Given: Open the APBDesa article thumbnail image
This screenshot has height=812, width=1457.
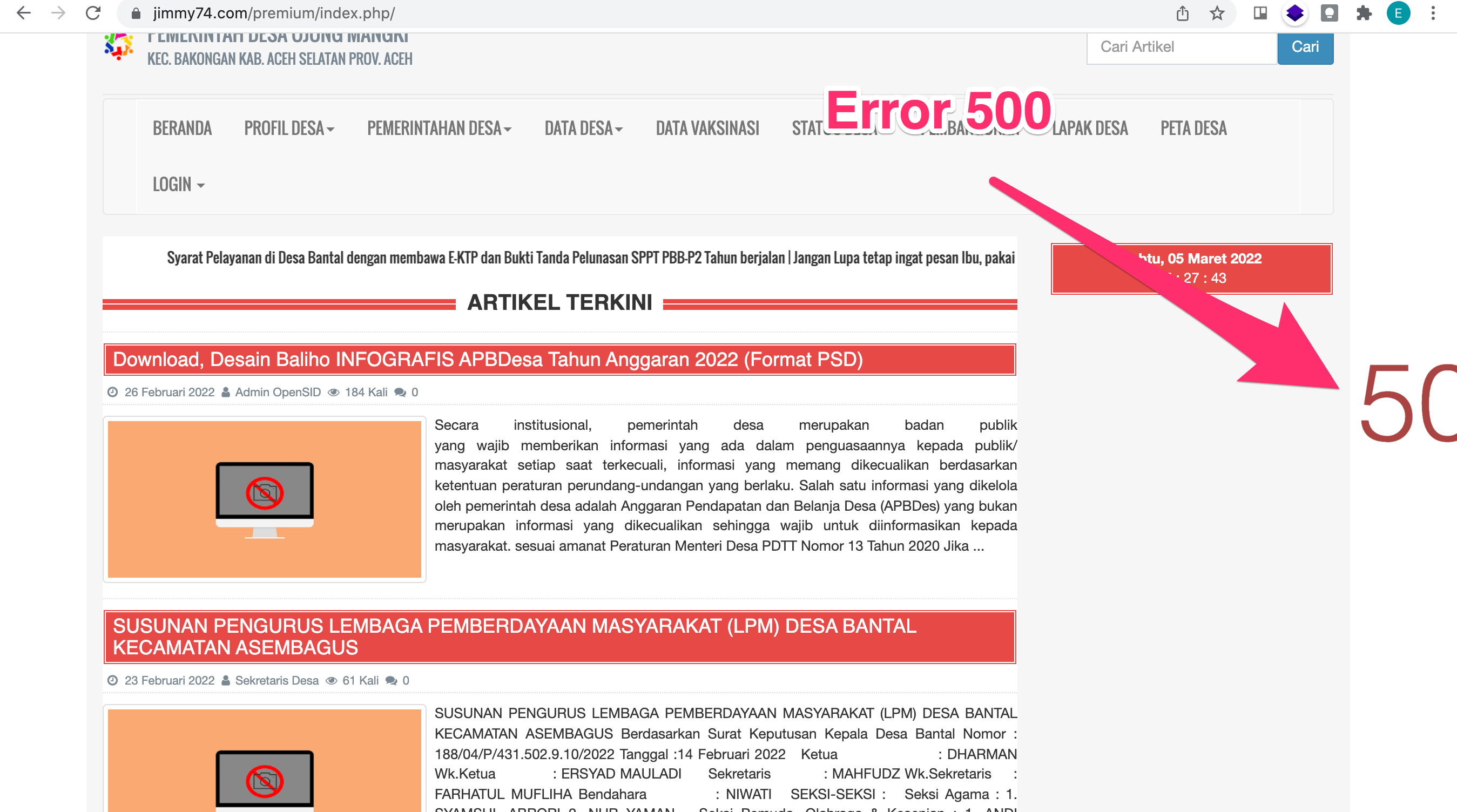Looking at the screenshot, I should click(x=264, y=499).
